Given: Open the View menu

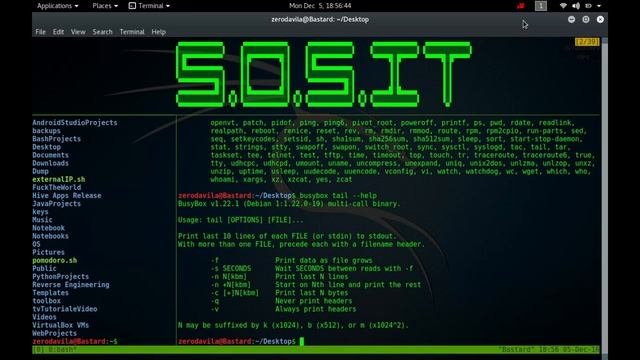Looking at the screenshot, I should pos(78,32).
